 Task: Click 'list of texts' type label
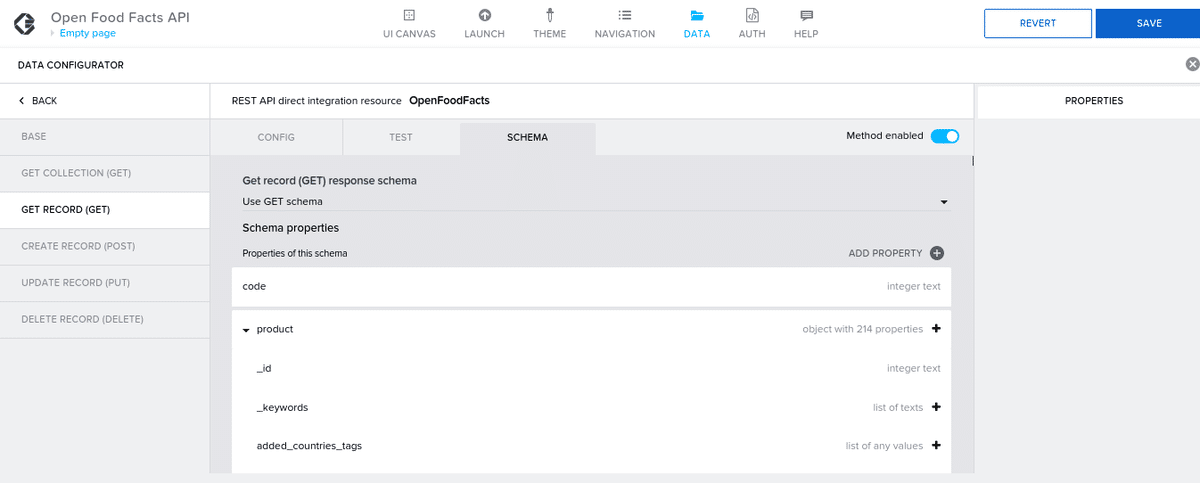point(898,407)
